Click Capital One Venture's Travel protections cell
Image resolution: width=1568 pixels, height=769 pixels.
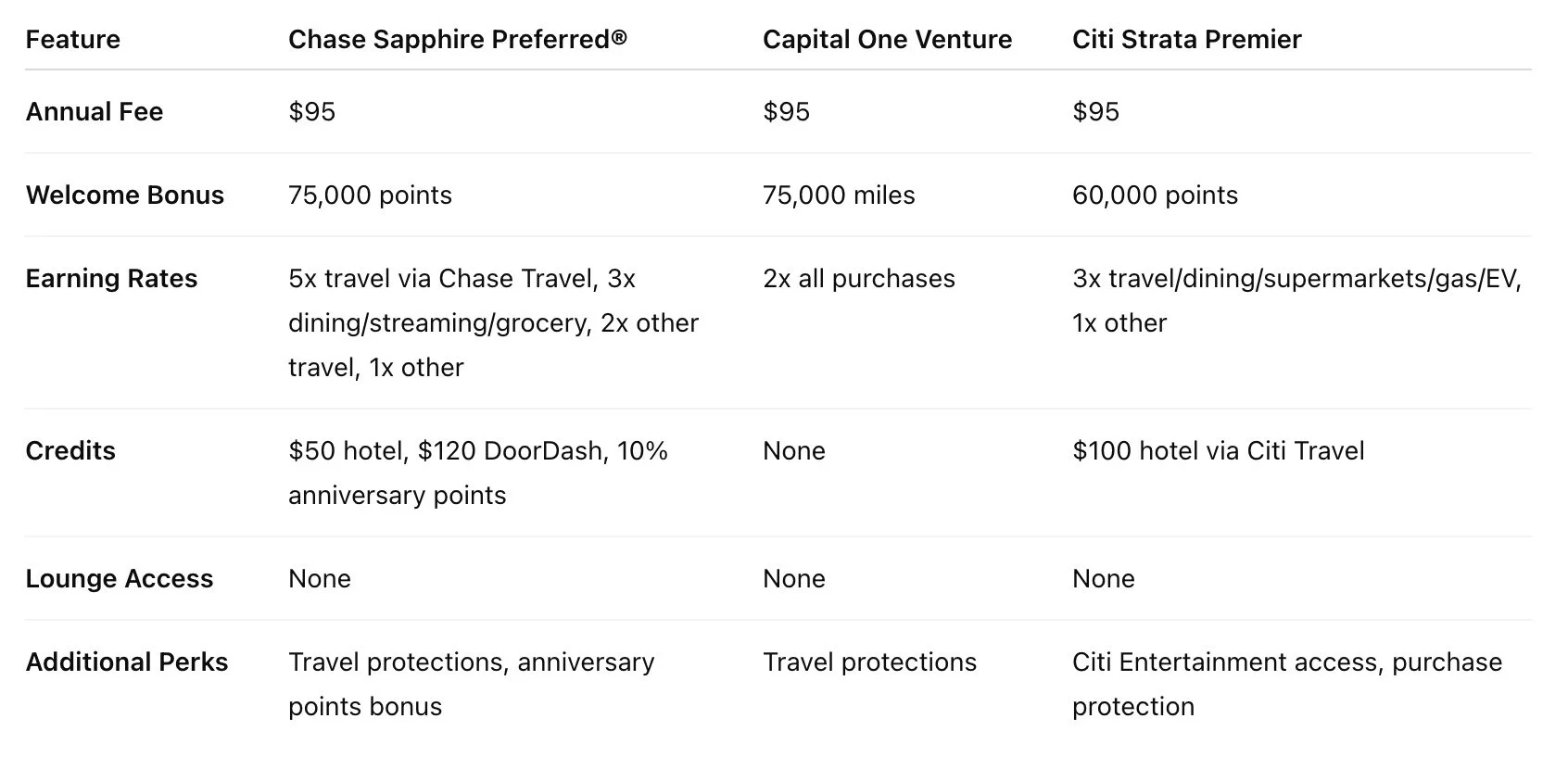tap(869, 662)
